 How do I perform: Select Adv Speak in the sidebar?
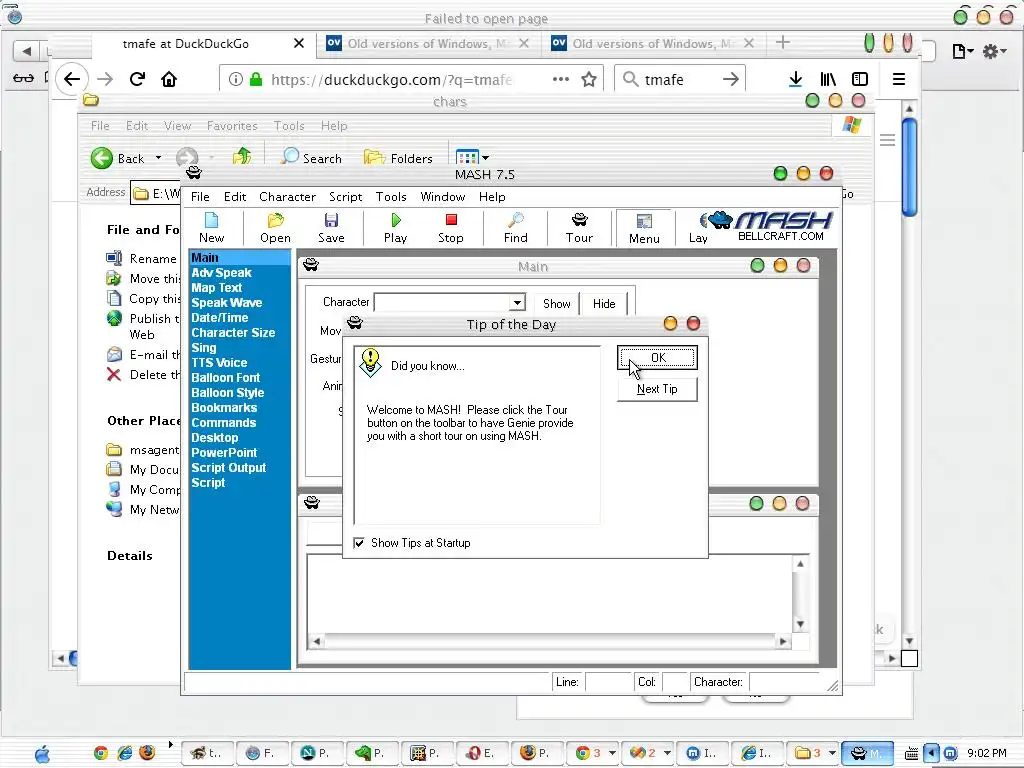[x=221, y=273]
